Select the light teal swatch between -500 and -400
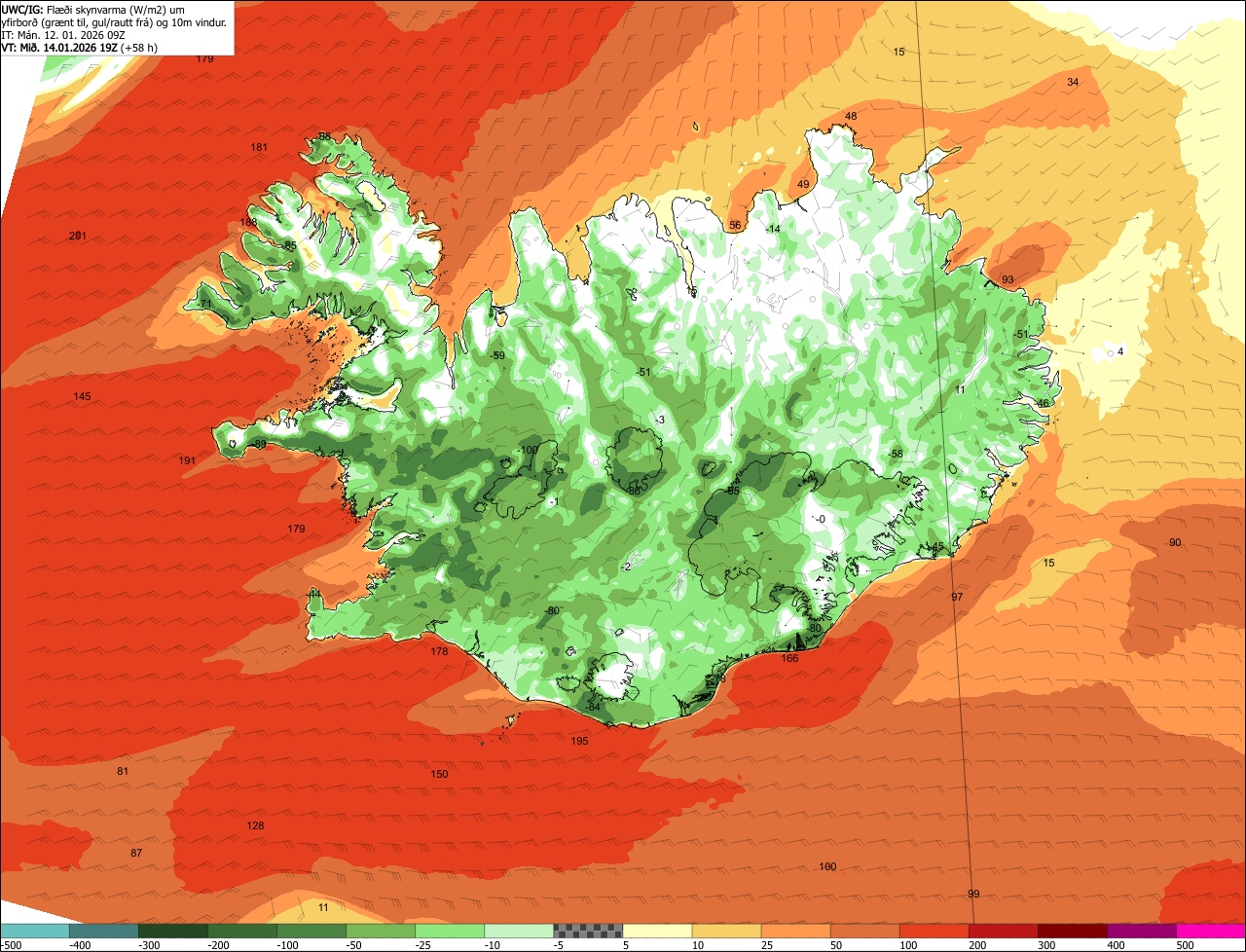 coord(34,931)
